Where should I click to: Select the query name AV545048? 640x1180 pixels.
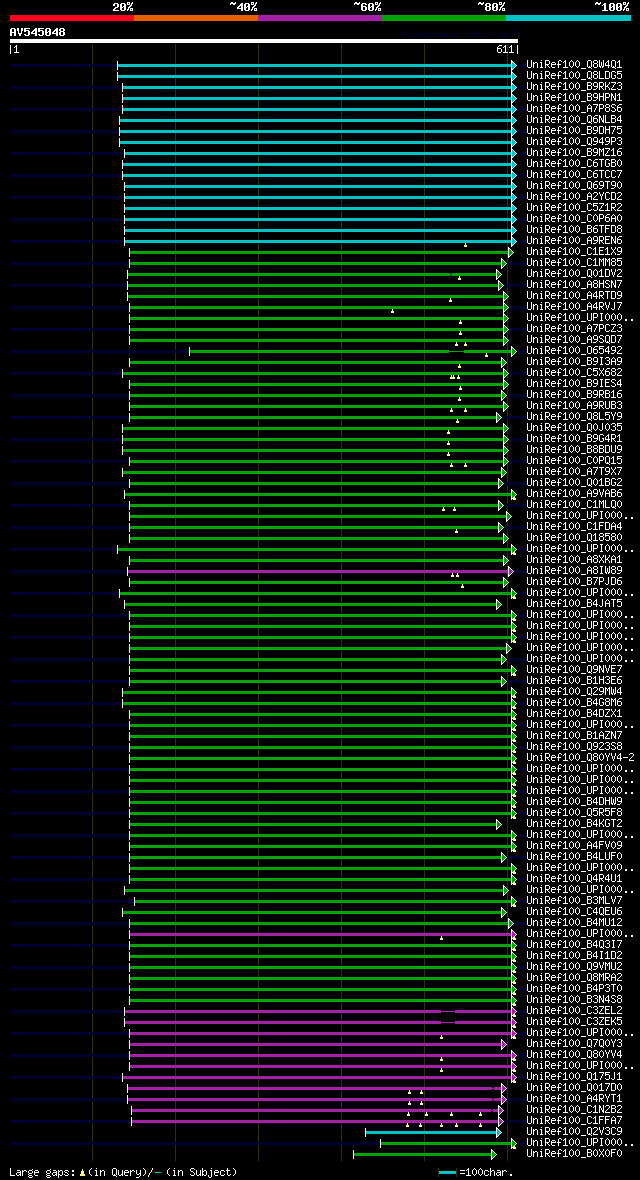coord(37,32)
